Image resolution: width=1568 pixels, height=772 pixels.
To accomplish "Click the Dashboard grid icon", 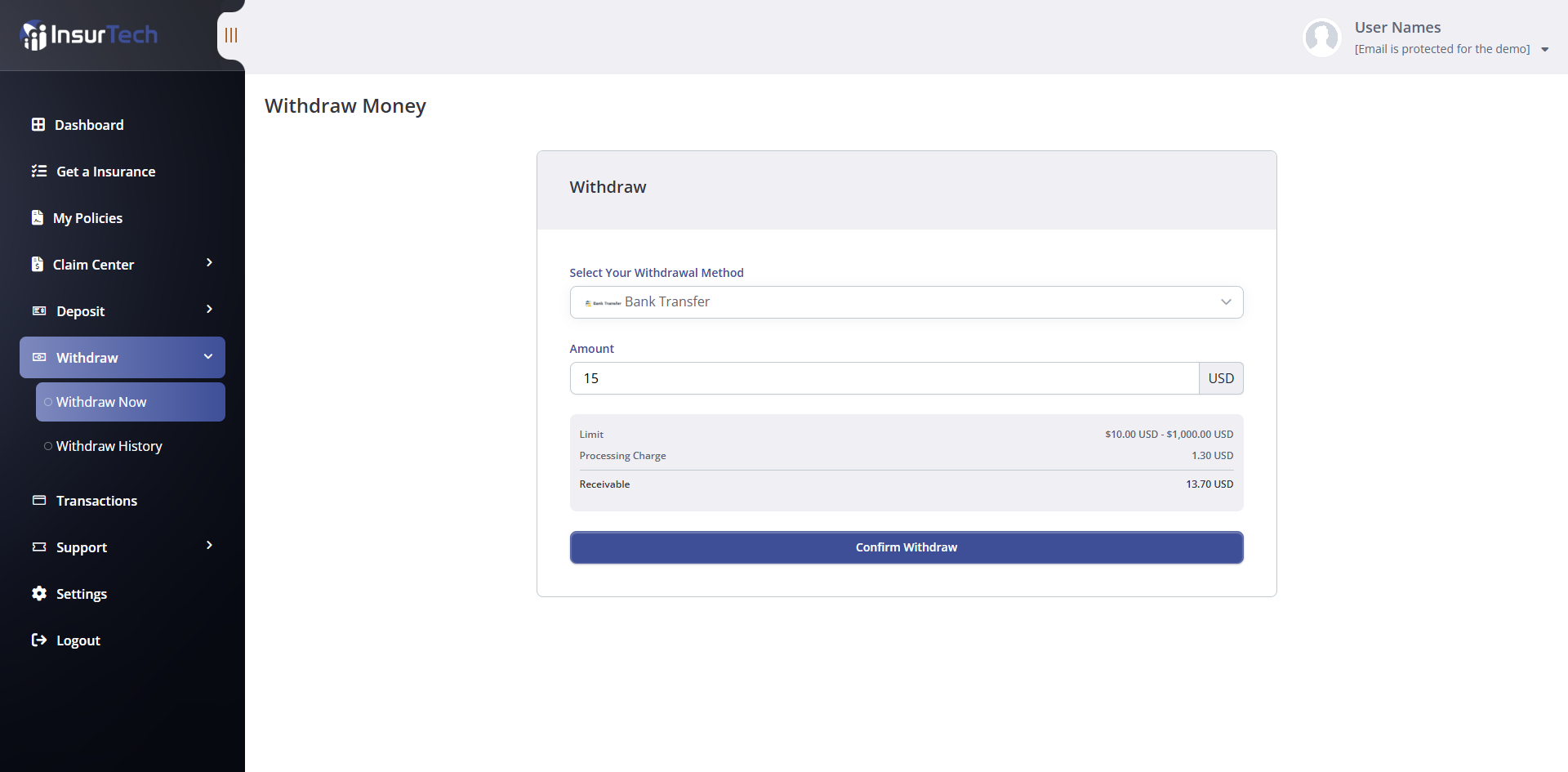I will pyautogui.click(x=38, y=125).
